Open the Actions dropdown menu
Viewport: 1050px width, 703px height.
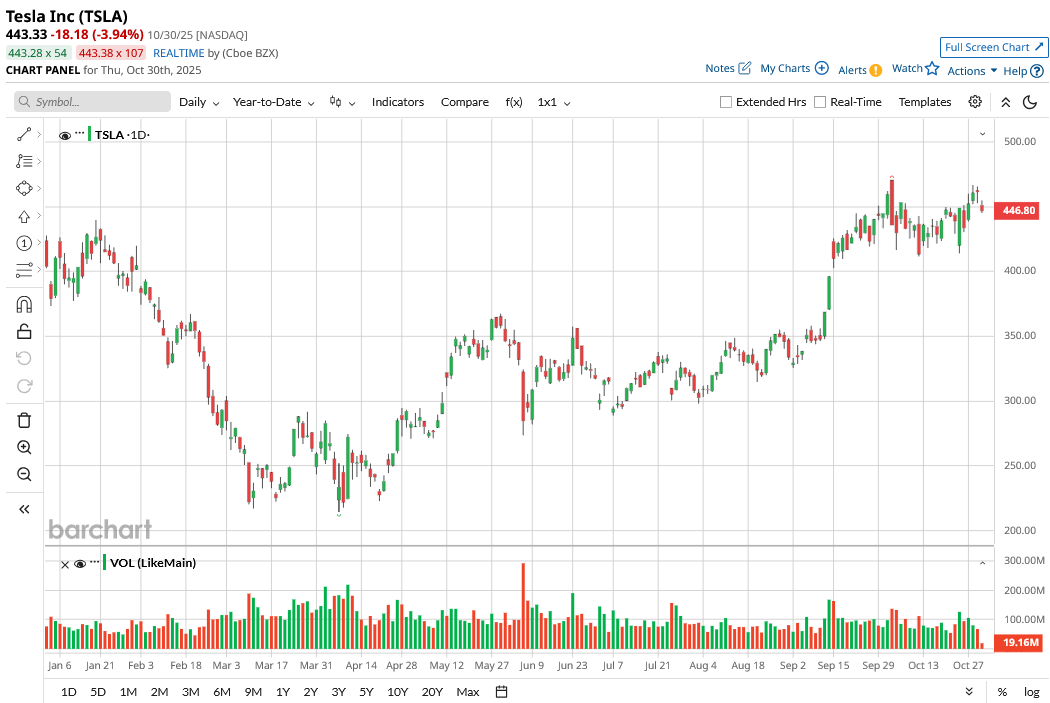[x=972, y=70]
